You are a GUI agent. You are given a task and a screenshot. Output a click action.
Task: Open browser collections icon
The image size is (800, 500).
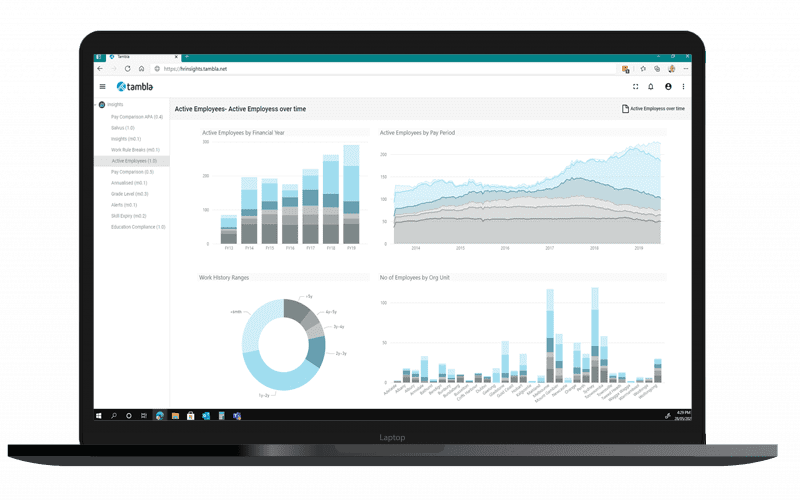click(x=657, y=69)
